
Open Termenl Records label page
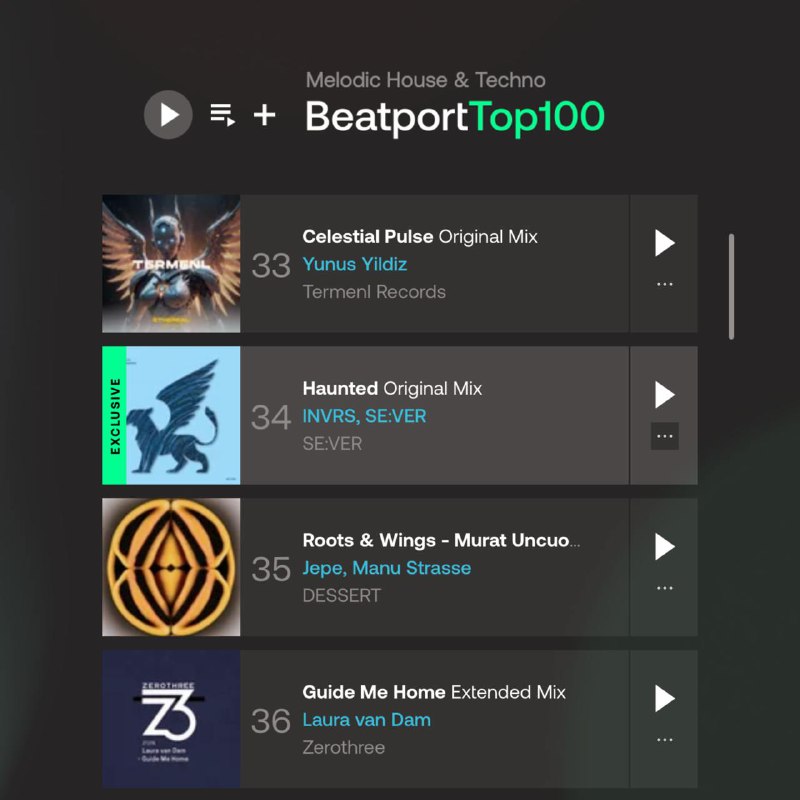374,292
